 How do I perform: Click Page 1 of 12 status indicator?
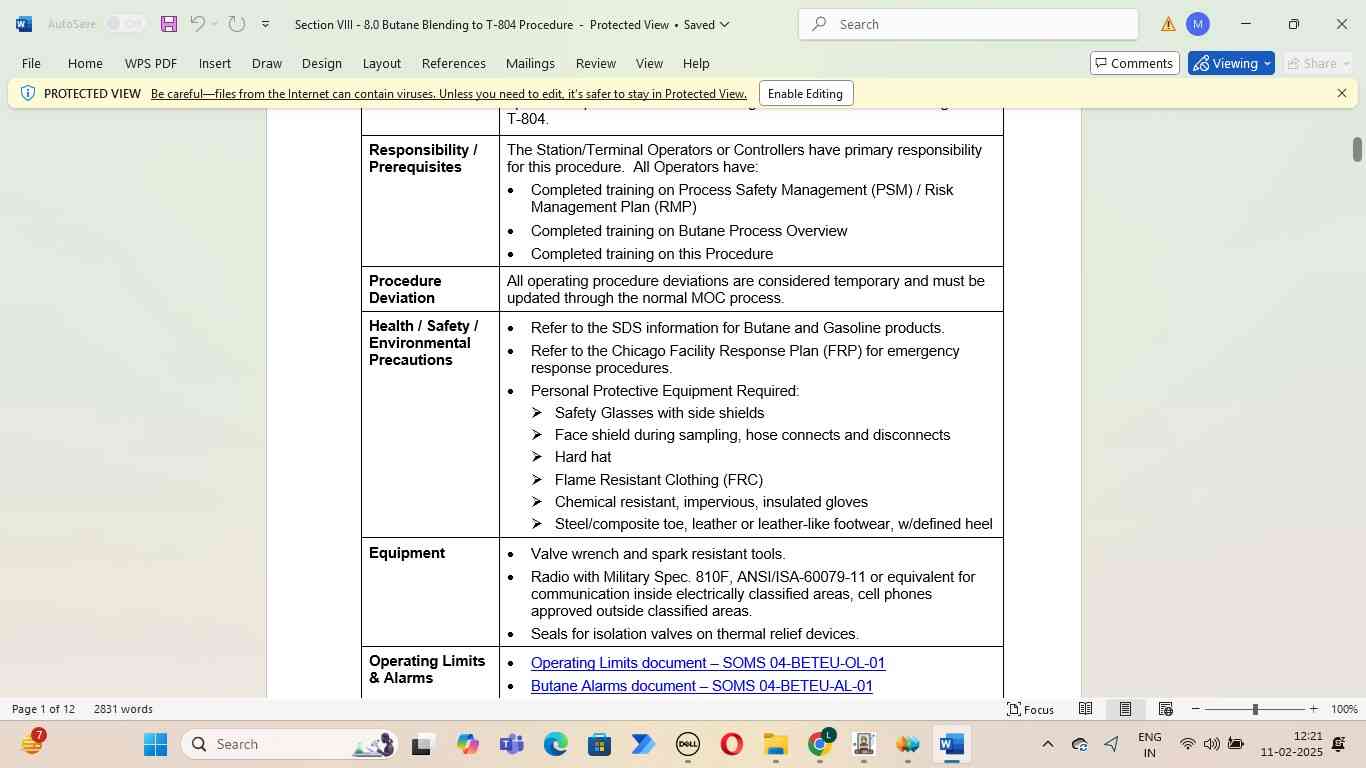44,709
